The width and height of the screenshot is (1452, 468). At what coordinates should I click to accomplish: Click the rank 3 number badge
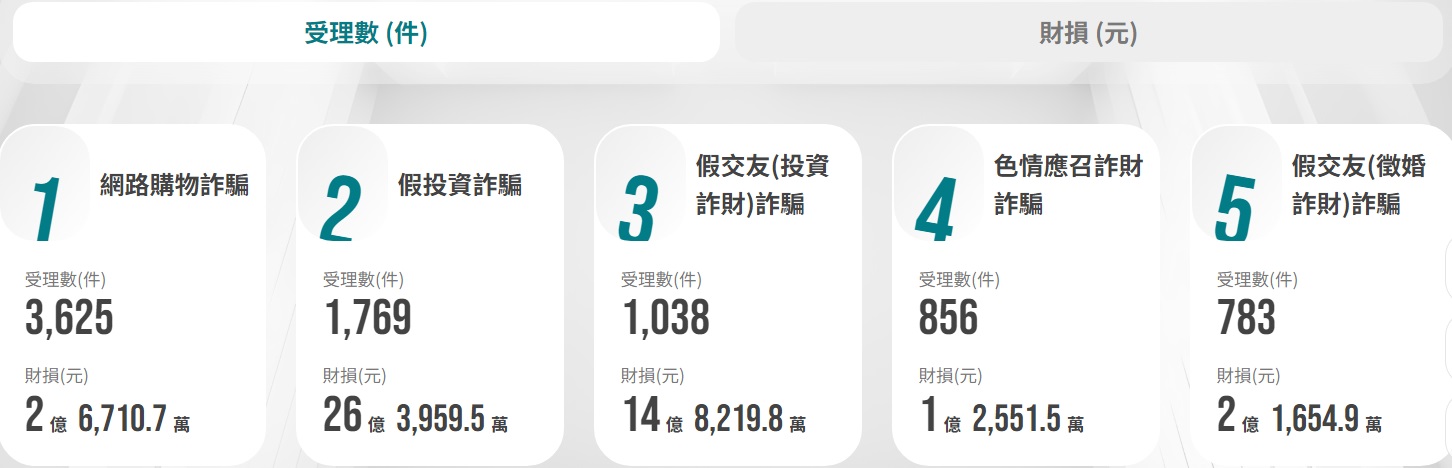tap(639, 207)
